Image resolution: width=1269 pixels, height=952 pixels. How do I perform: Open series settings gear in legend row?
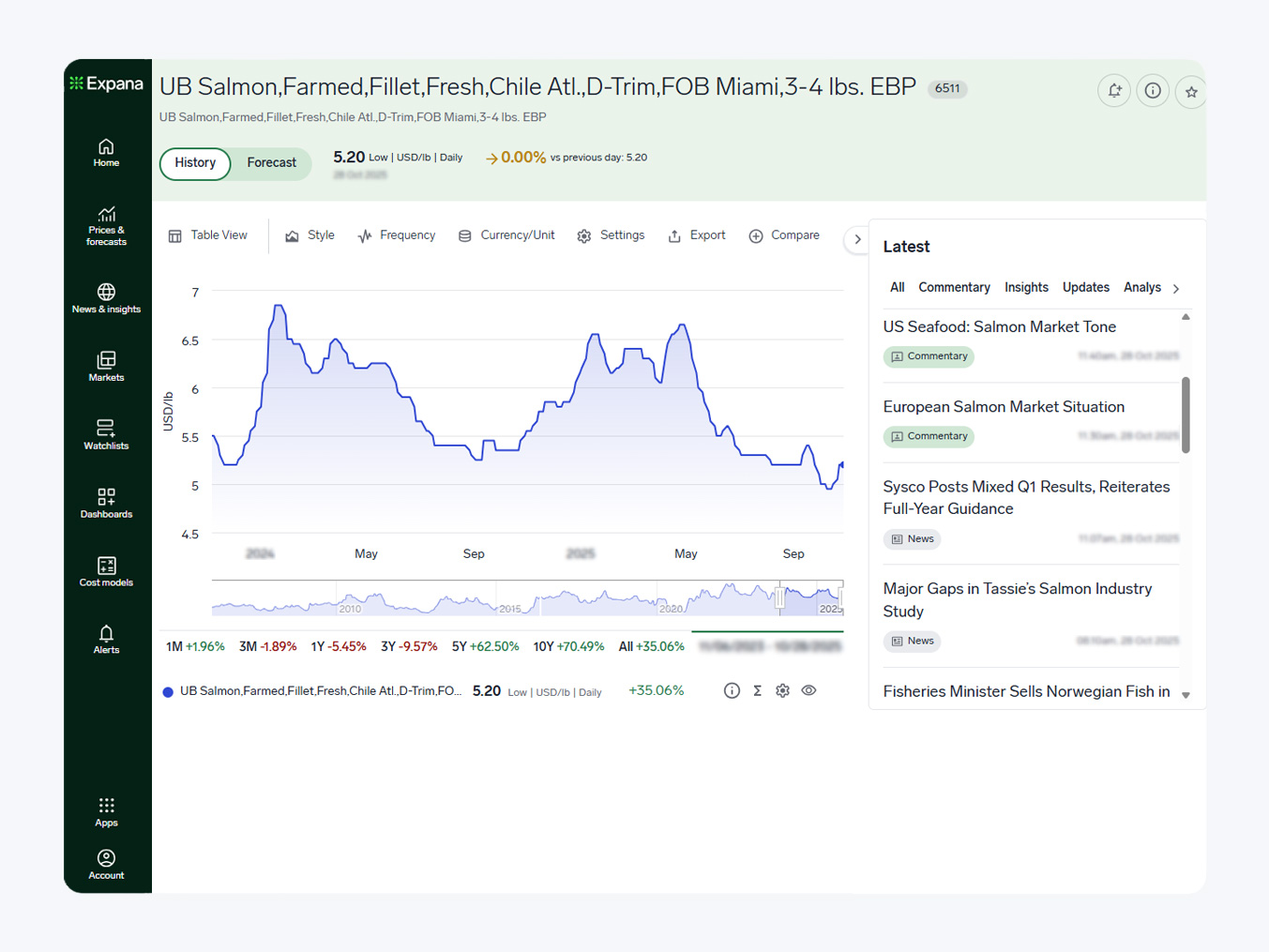pos(782,690)
